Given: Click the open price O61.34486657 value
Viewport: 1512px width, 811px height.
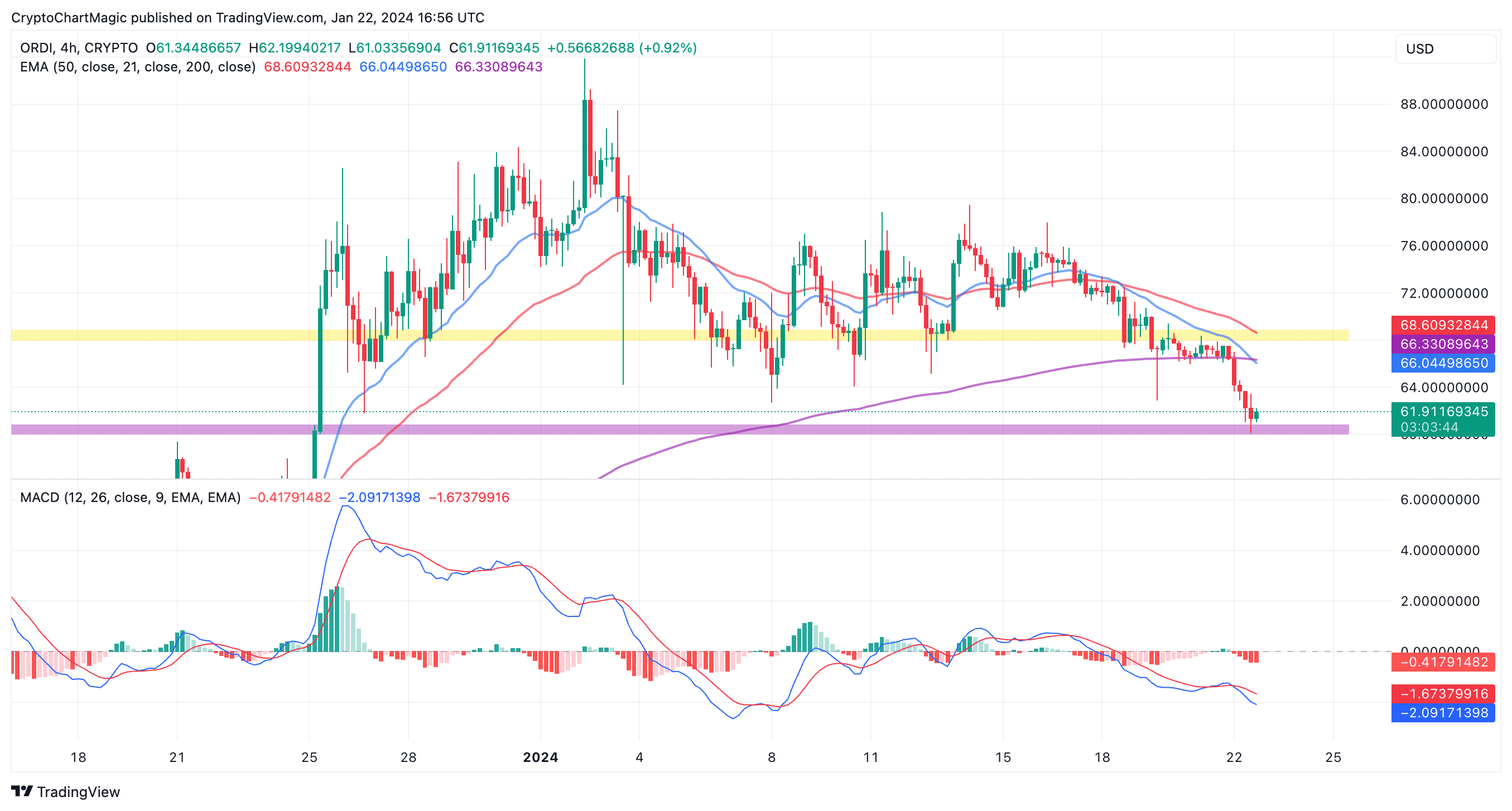Looking at the screenshot, I should [194, 47].
